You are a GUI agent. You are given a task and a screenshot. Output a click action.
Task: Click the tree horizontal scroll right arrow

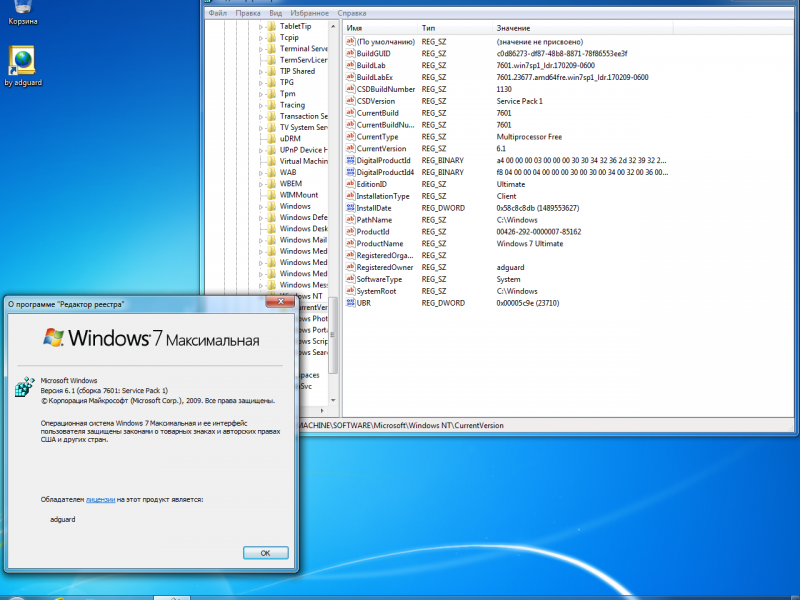click(321, 410)
